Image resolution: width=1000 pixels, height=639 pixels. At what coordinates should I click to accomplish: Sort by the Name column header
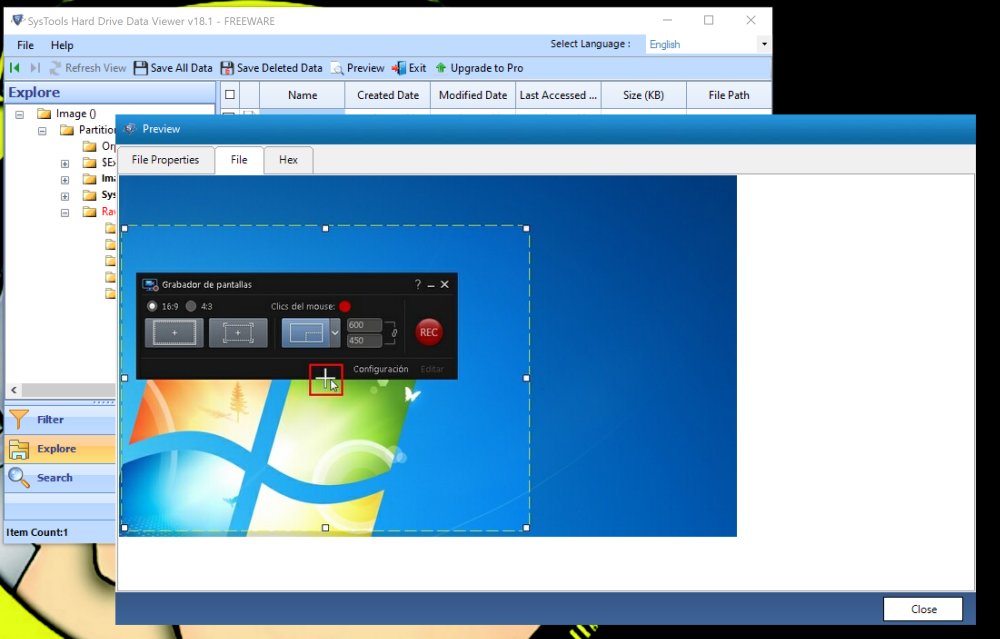(x=302, y=95)
